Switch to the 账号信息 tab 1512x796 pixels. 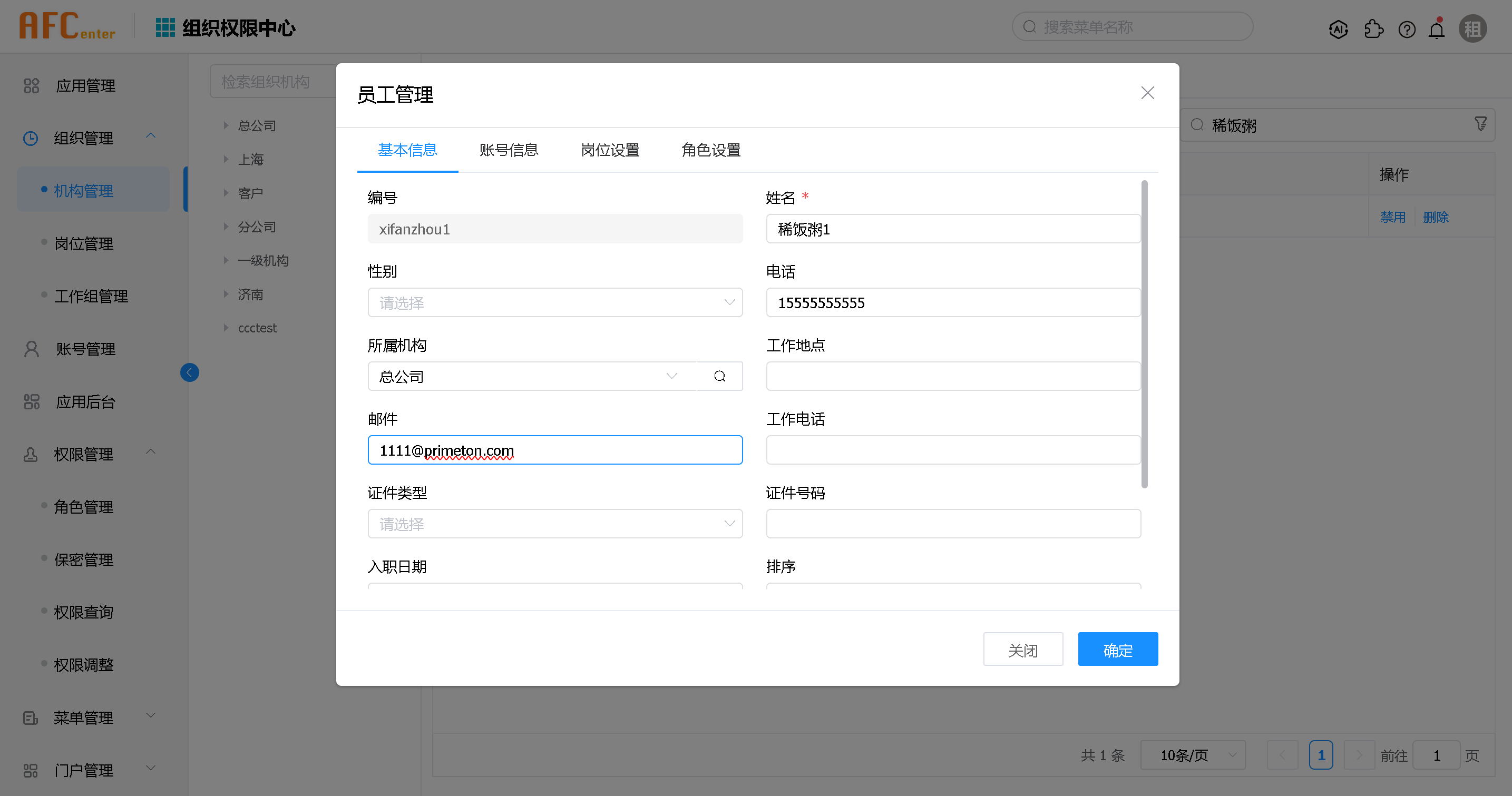509,150
